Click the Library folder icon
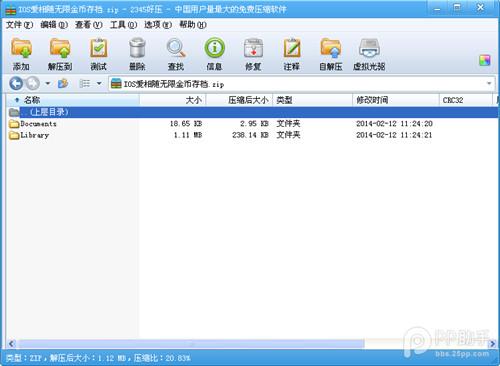Image resolution: width=500 pixels, height=366 pixels. (14, 135)
